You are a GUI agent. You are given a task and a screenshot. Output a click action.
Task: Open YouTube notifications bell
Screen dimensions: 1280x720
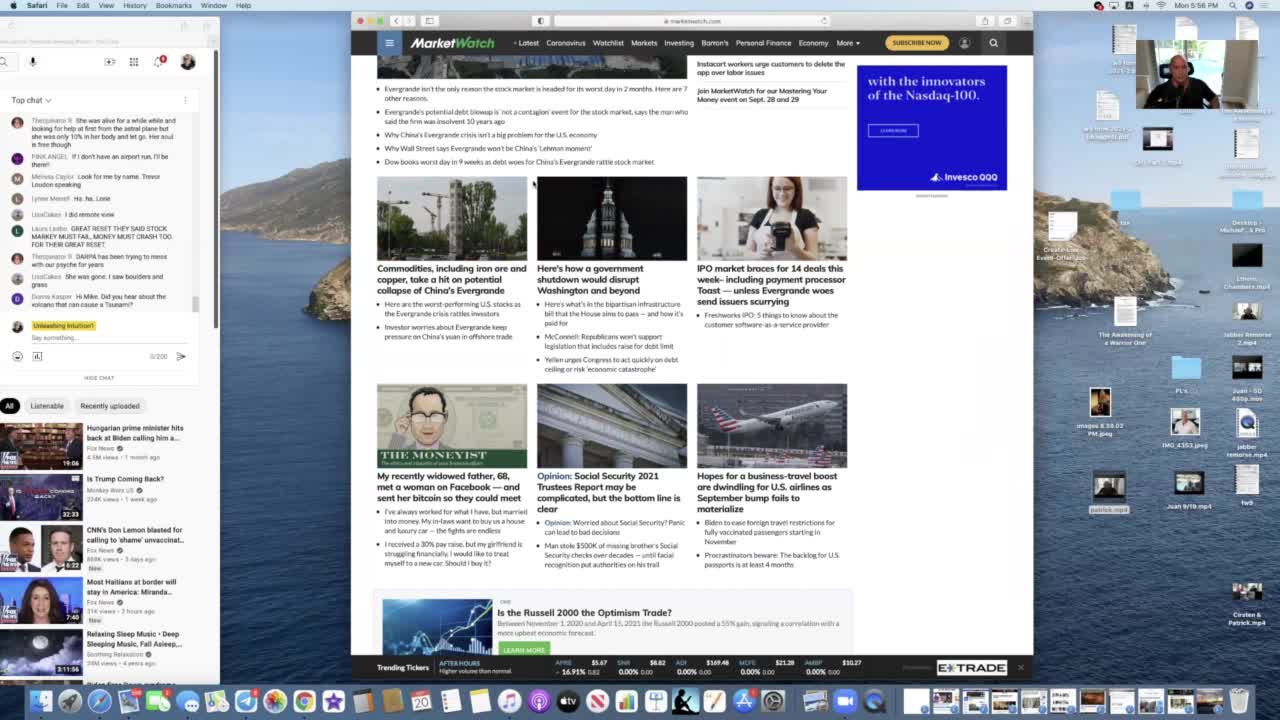[159, 62]
